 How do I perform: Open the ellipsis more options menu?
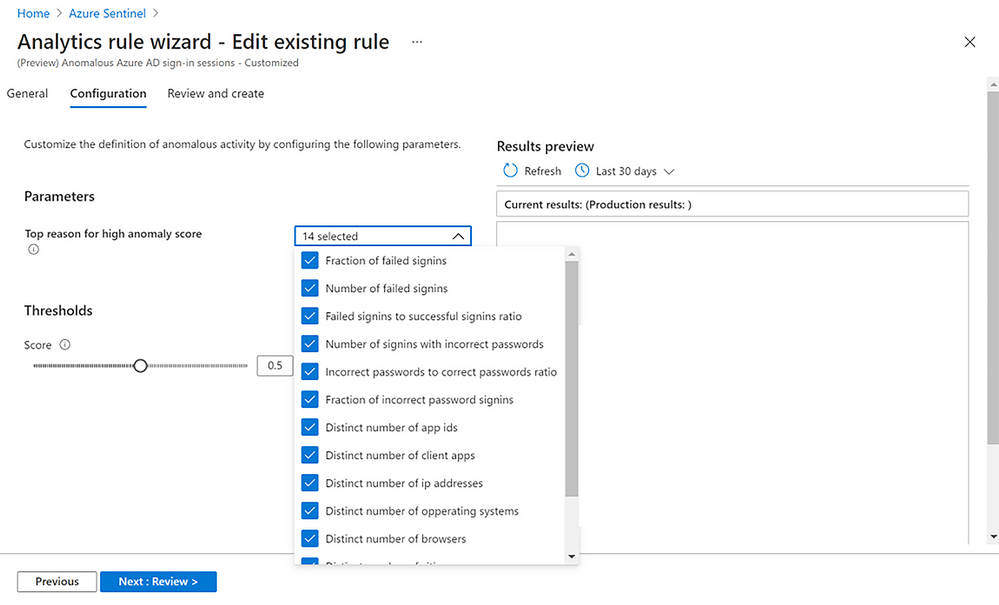point(417,42)
